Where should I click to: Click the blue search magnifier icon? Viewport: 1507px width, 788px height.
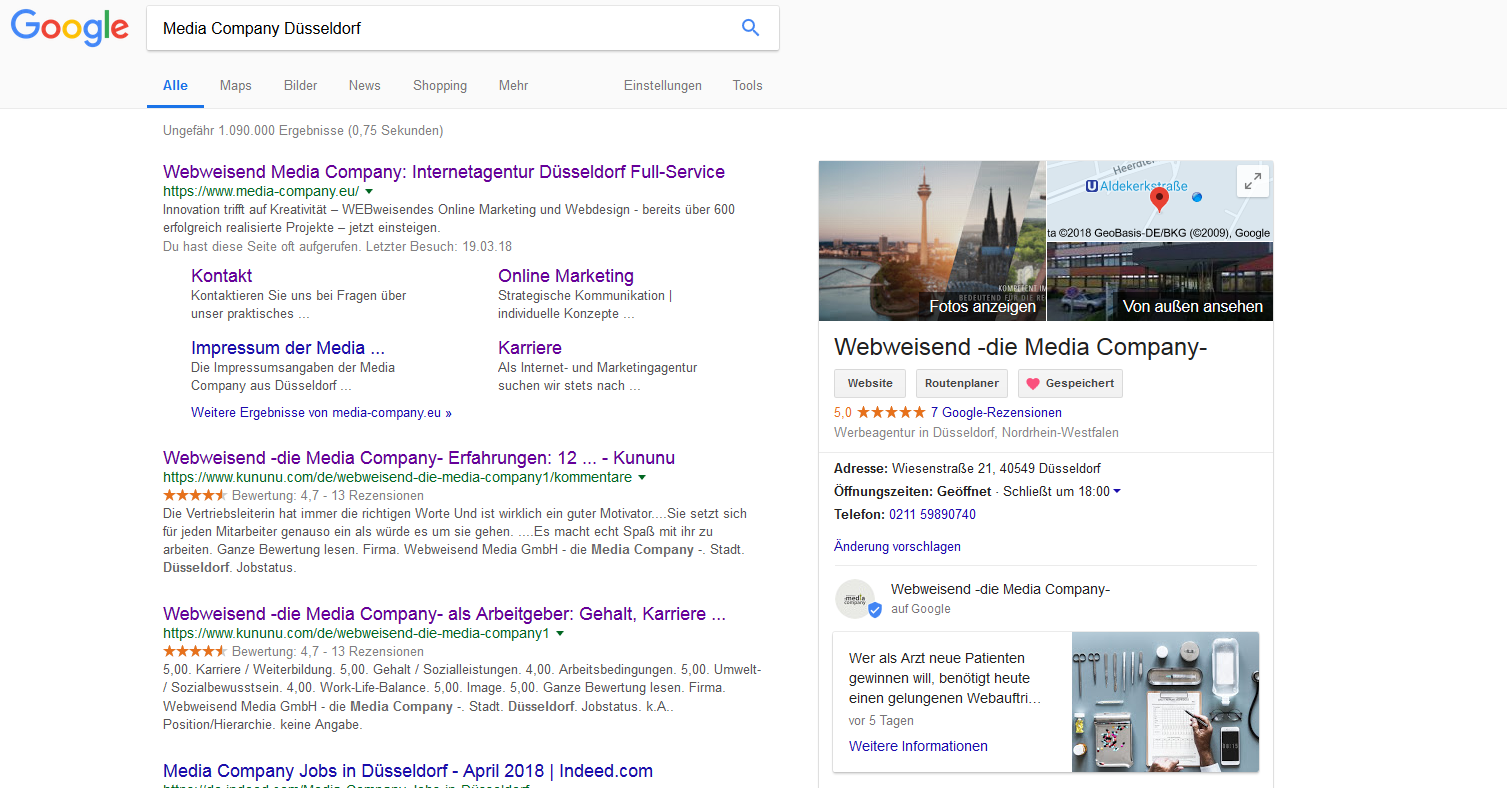pyautogui.click(x=750, y=28)
